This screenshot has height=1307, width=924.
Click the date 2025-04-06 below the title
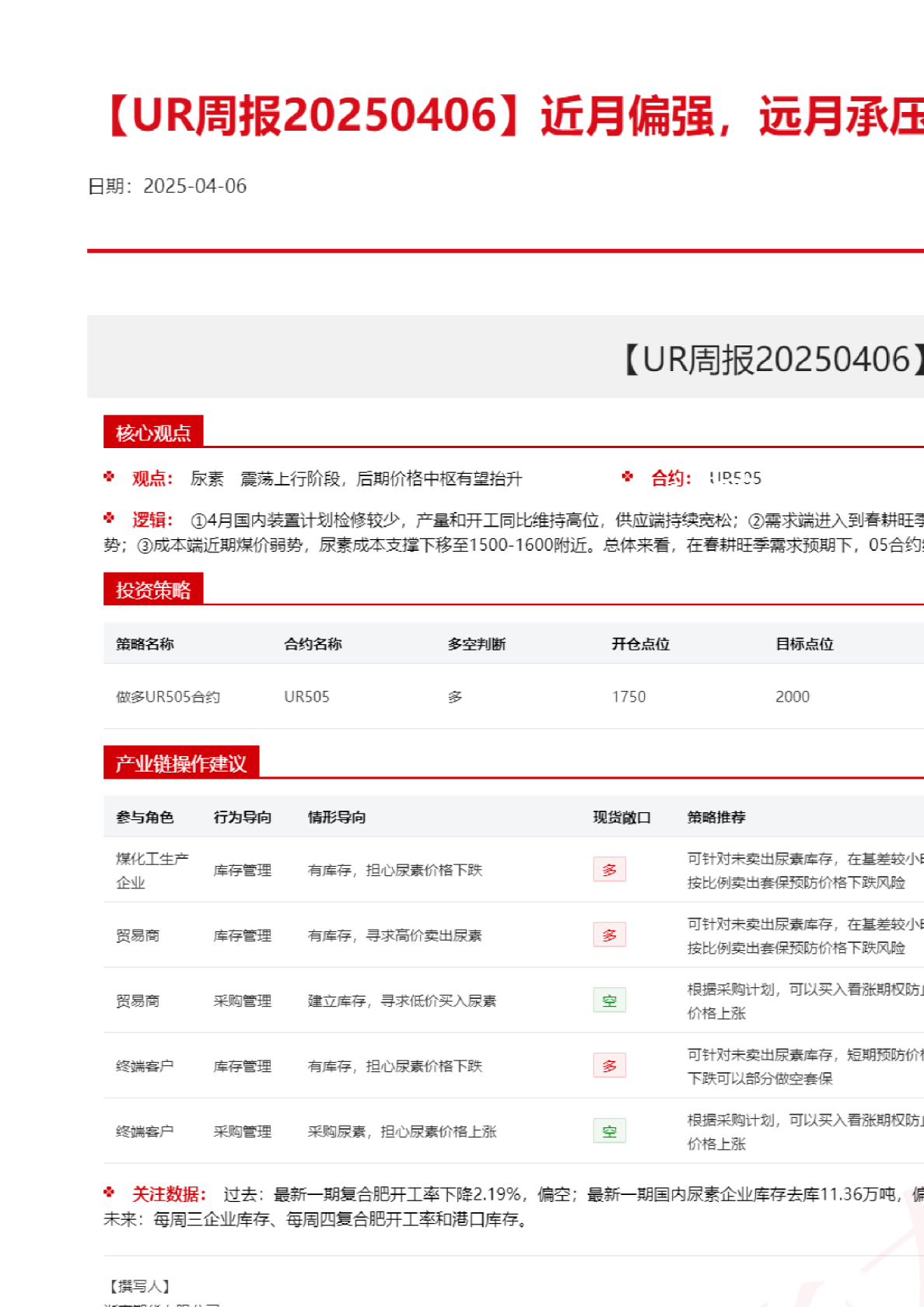(x=194, y=187)
